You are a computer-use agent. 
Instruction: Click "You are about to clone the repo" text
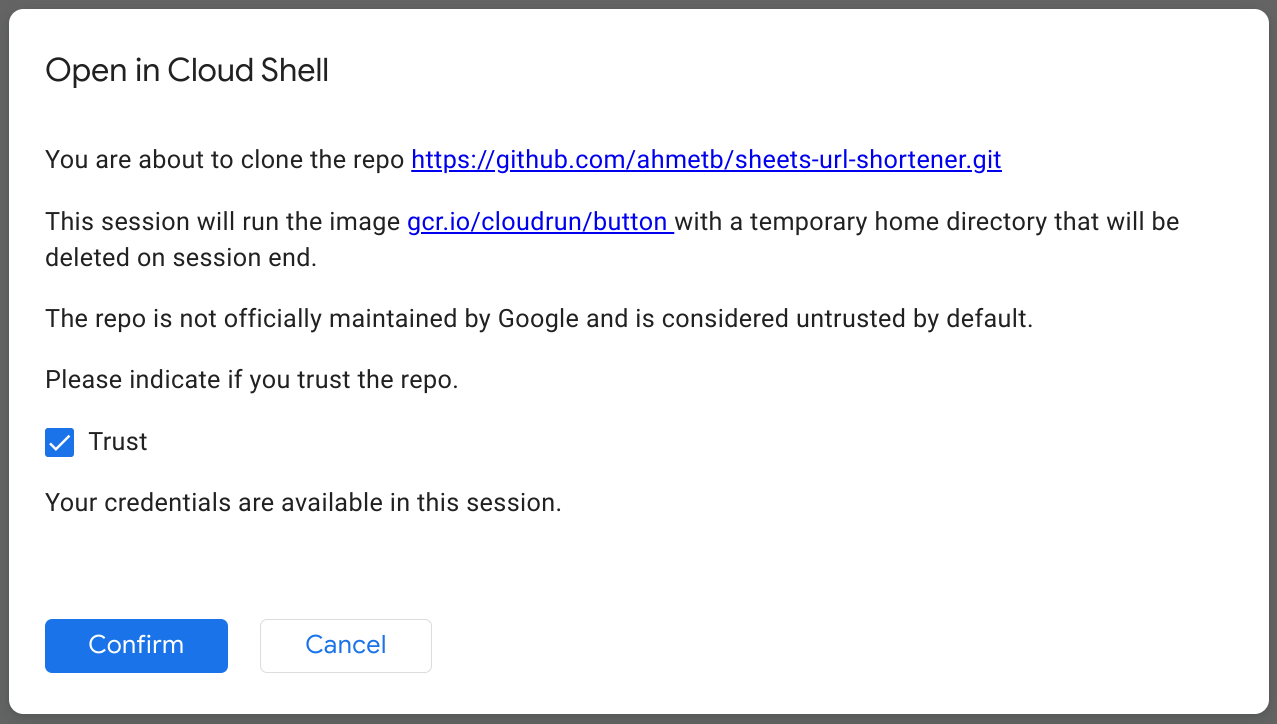coord(225,160)
